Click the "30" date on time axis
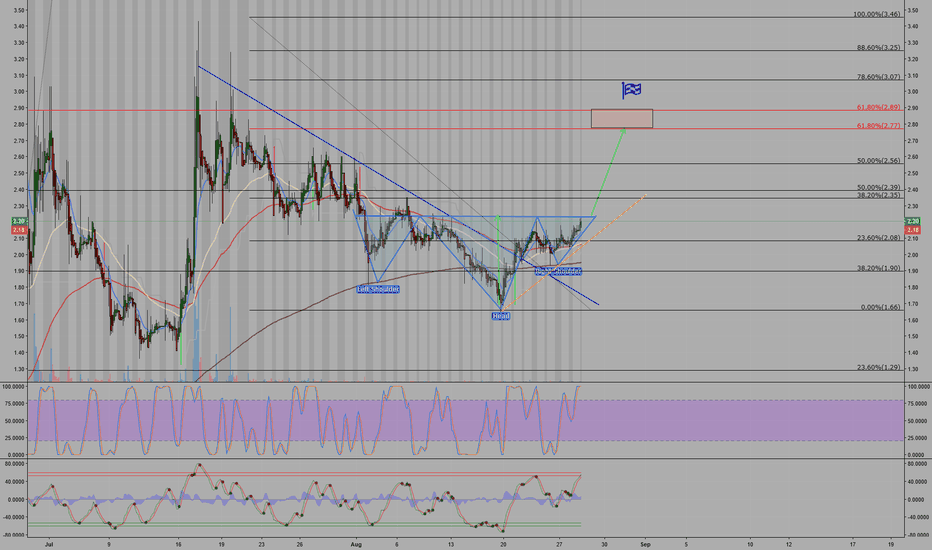Screen dimensions: 932x550 pyautogui.click(x=604, y=543)
